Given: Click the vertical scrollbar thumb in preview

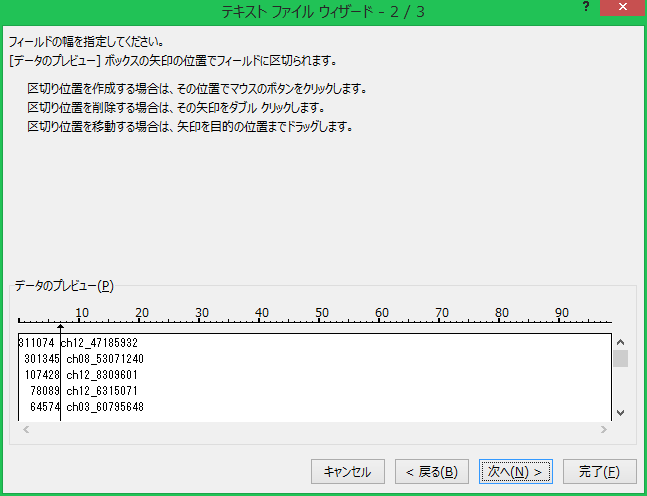Looking at the screenshot, I should [x=621, y=359].
